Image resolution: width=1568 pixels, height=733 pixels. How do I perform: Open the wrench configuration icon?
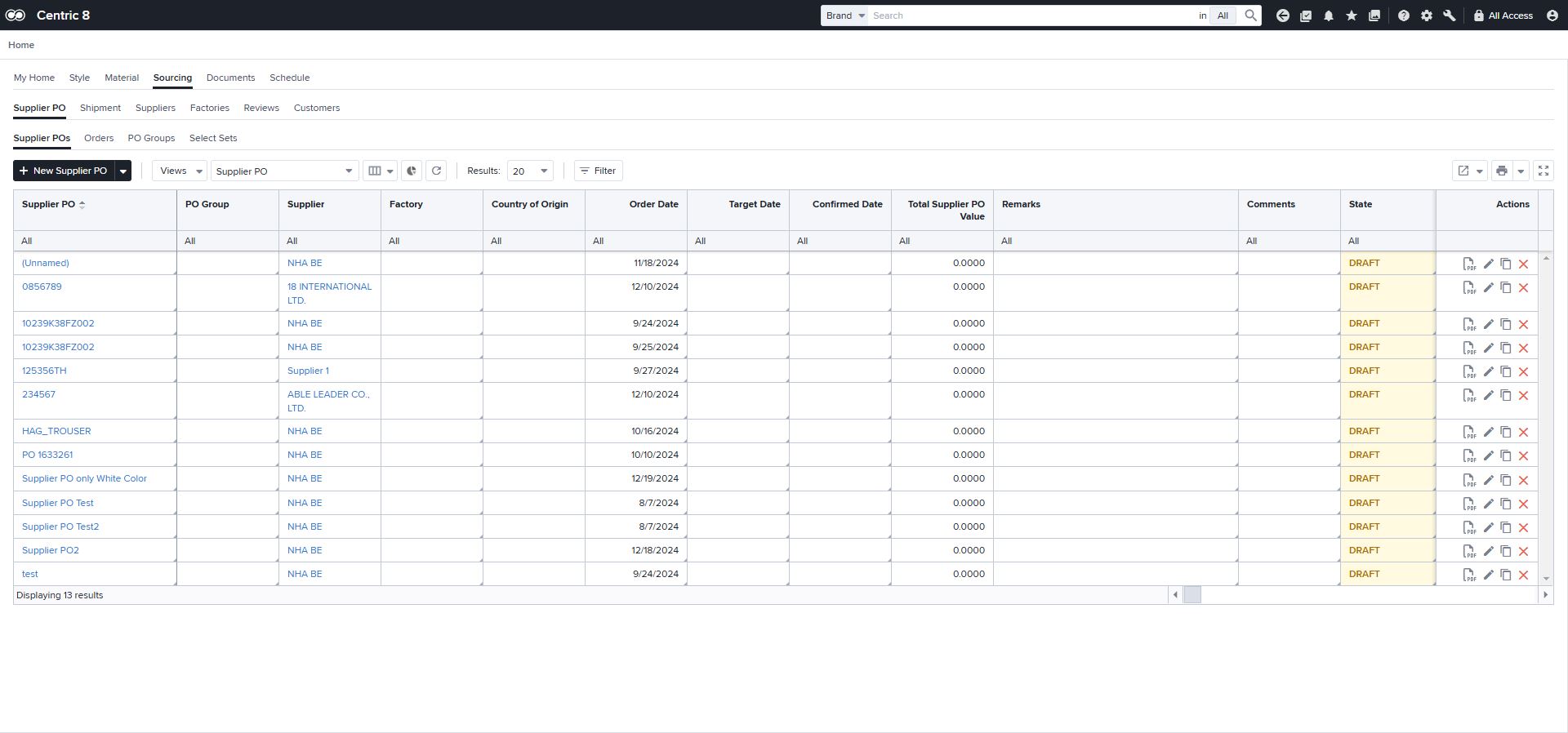coord(1450,16)
